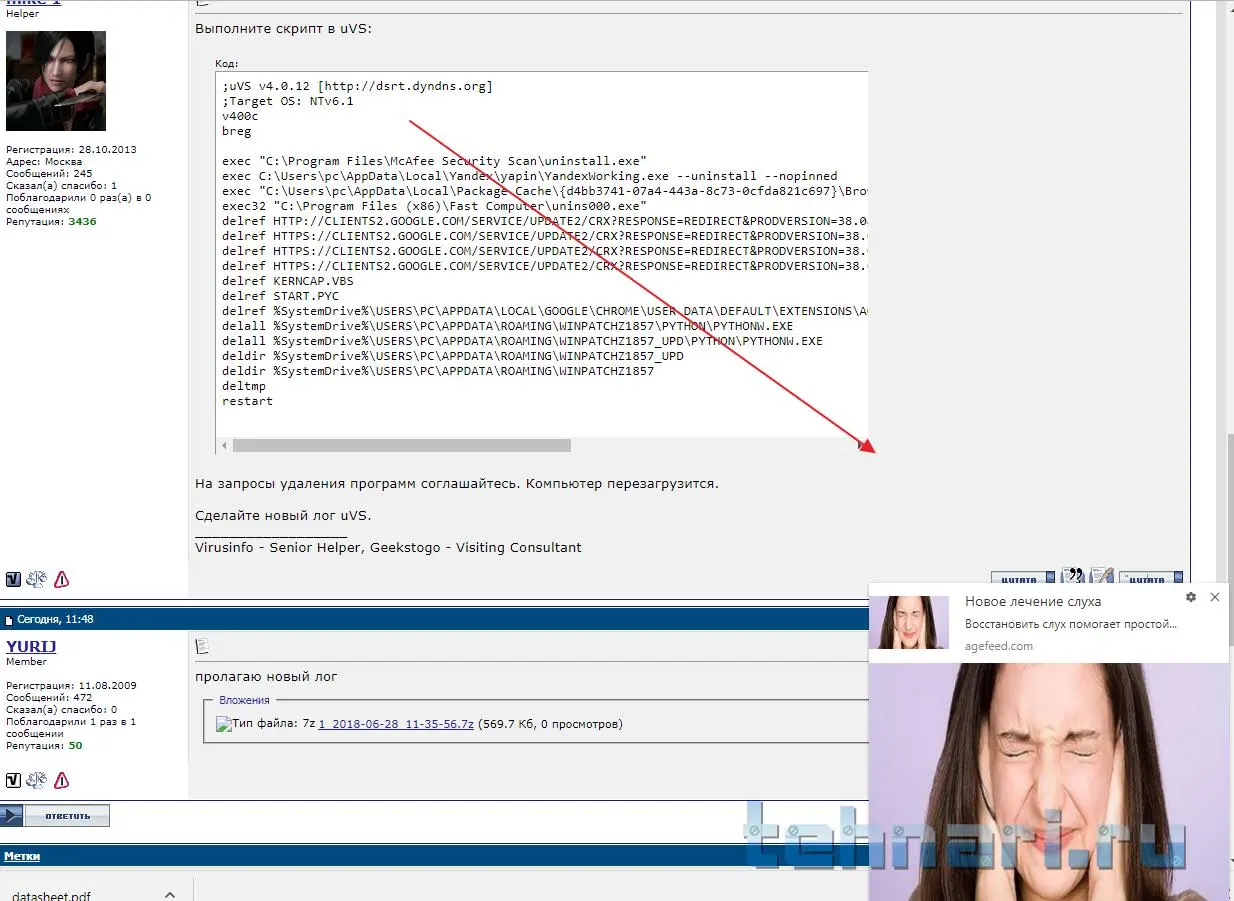Viewport: 1234px width, 901px height.
Task: Open the datasheet.pdf download item
Action: (52, 896)
